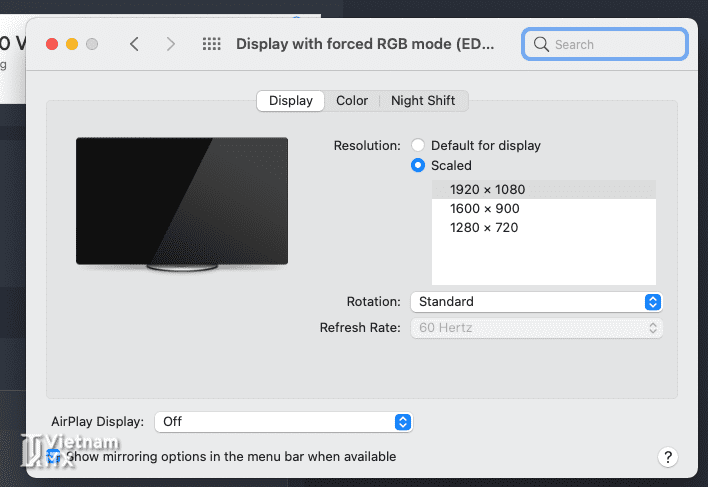This screenshot has height=487, width=708.
Task: Click the magnifying glass search icon
Action: 542,44
